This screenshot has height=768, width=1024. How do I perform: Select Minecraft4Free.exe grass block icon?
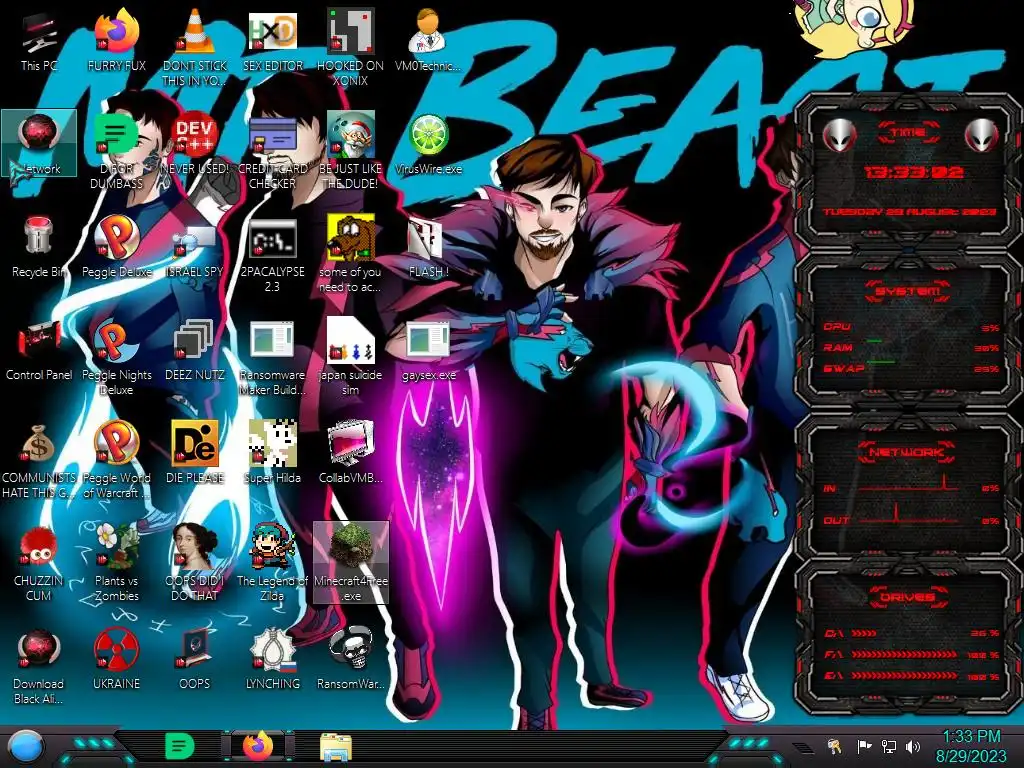(351, 562)
